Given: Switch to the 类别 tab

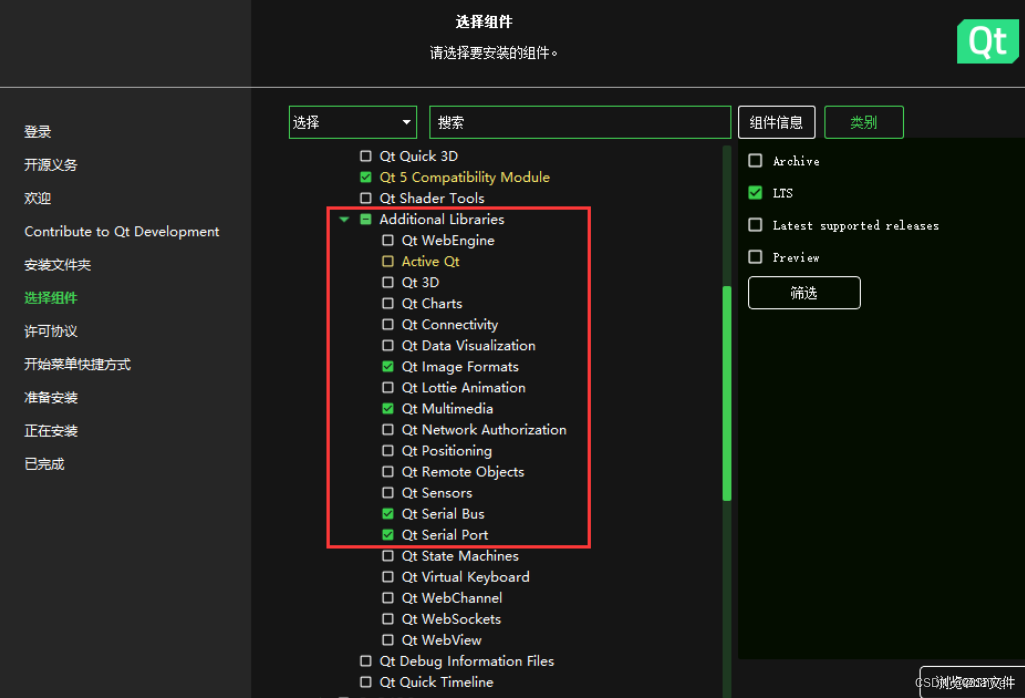Looking at the screenshot, I should (x=864, y=122).
